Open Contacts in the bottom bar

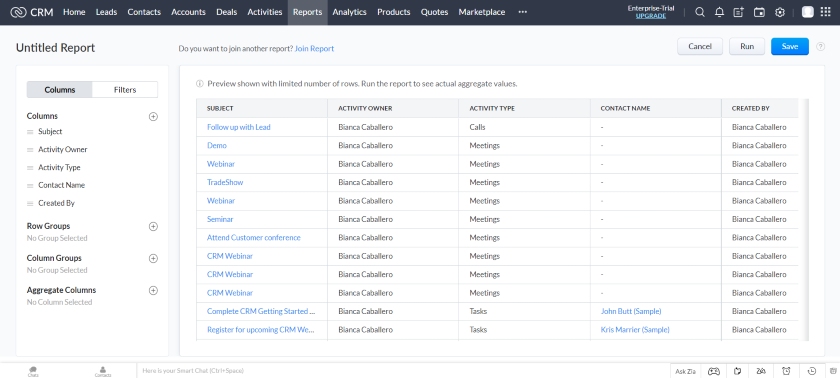pyautogui.click(x=102, y=371)
